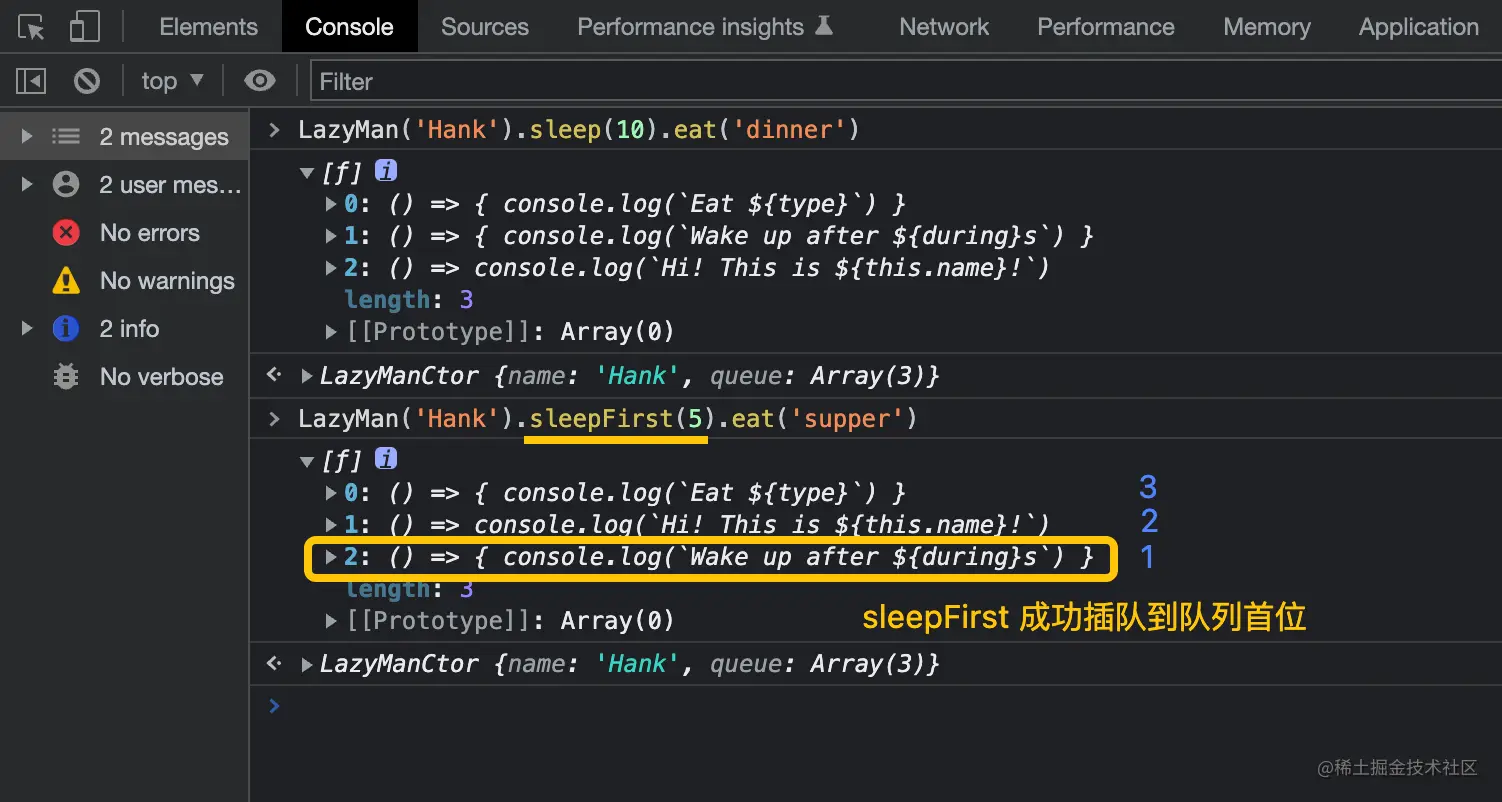This screenshot has height=802, width=1502.
Task: Open the top JavaScript context dropdown
Action: pos(172,81)
